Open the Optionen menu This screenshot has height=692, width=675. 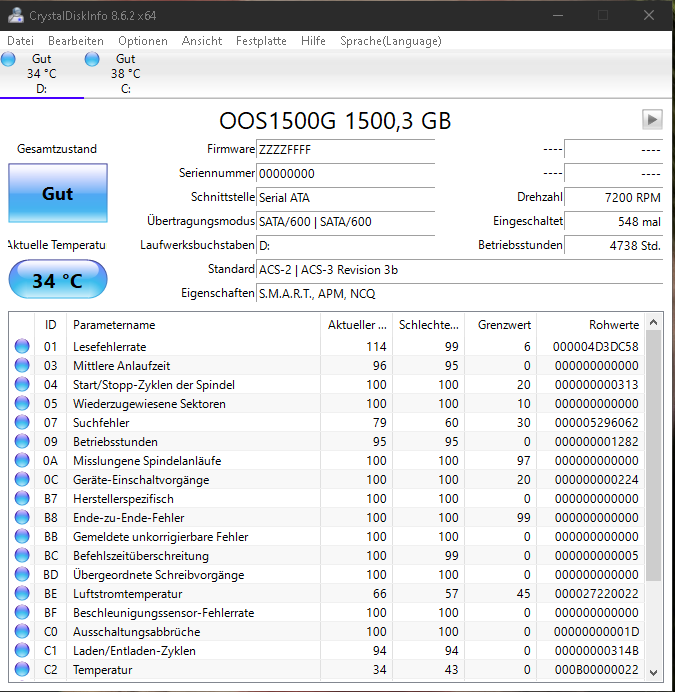(143, 41)
